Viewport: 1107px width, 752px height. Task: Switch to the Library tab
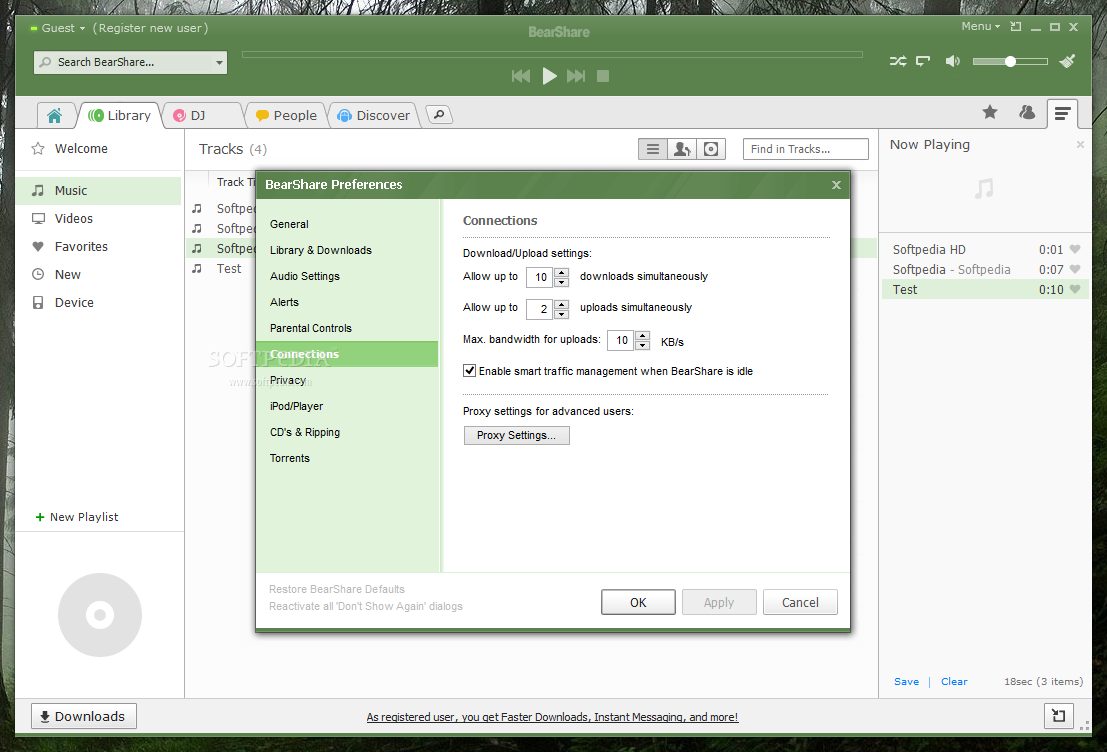pos(119,115)
